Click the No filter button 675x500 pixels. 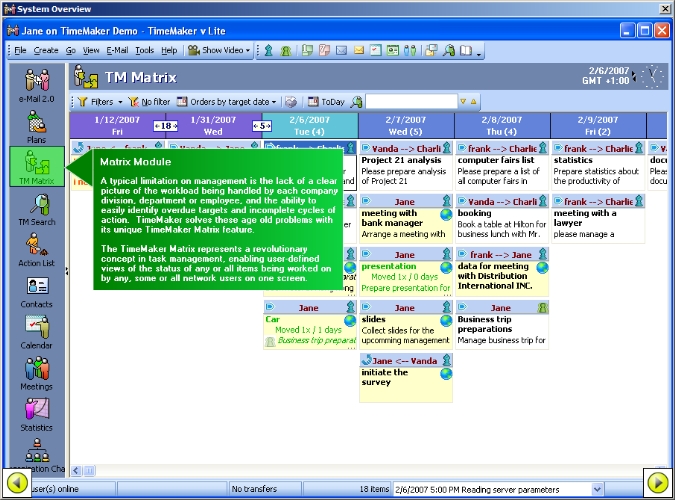(150, 102)
